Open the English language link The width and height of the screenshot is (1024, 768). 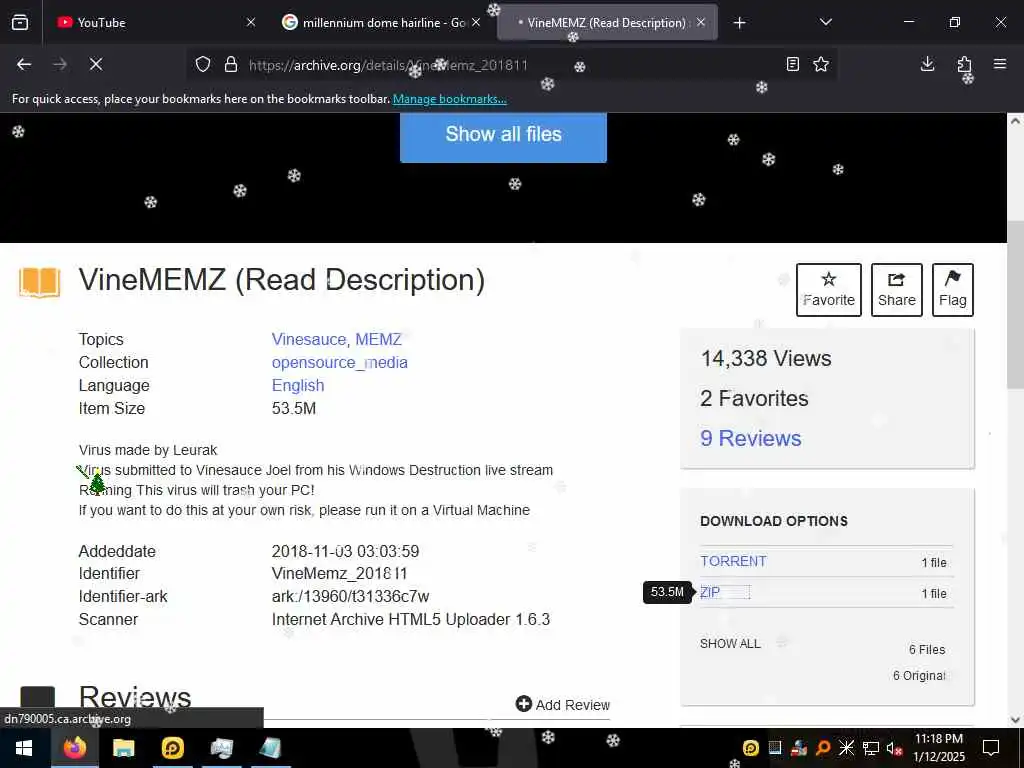(298, 385)
